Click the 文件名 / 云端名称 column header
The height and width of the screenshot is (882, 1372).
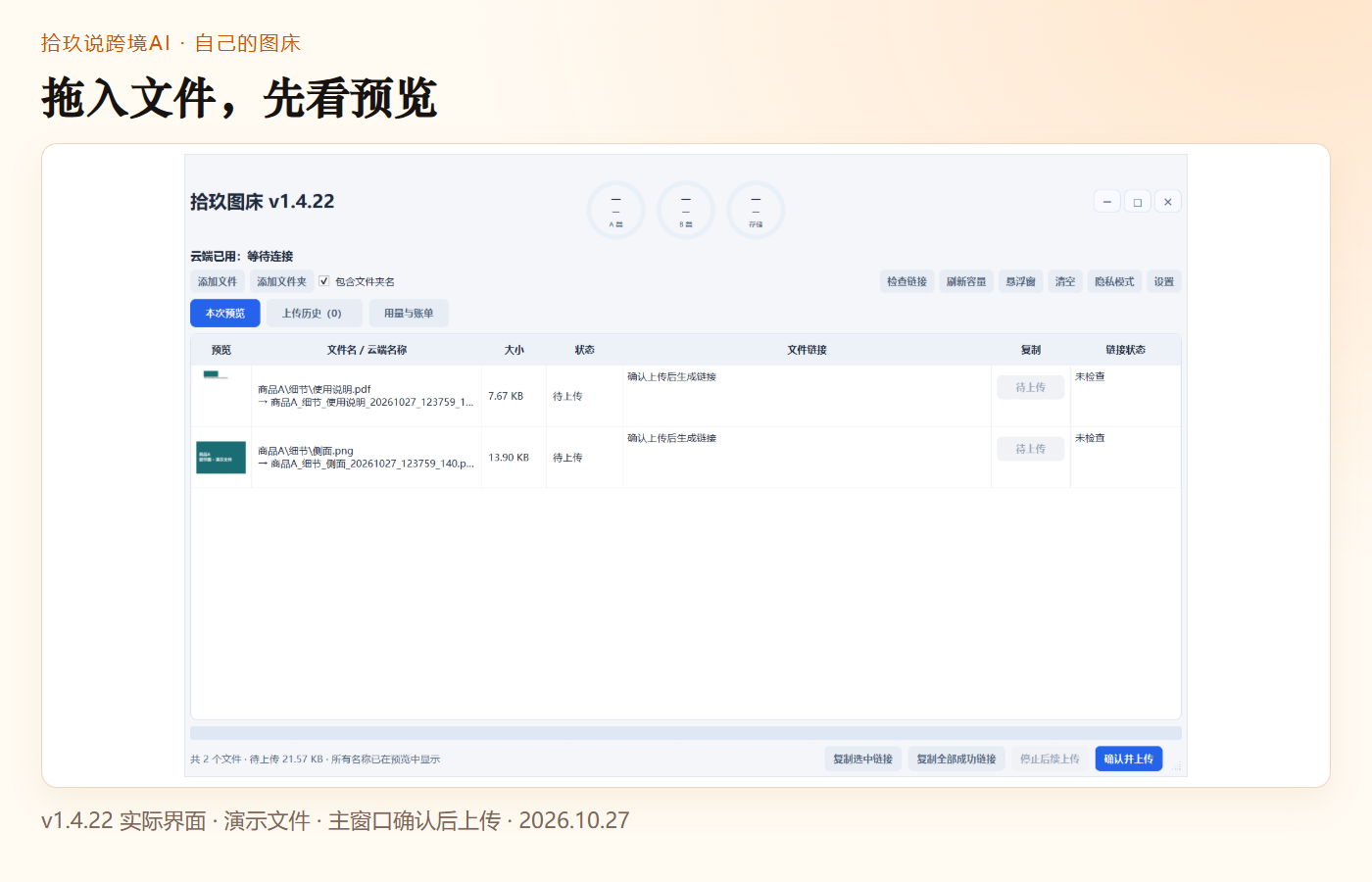coord(367,350)
